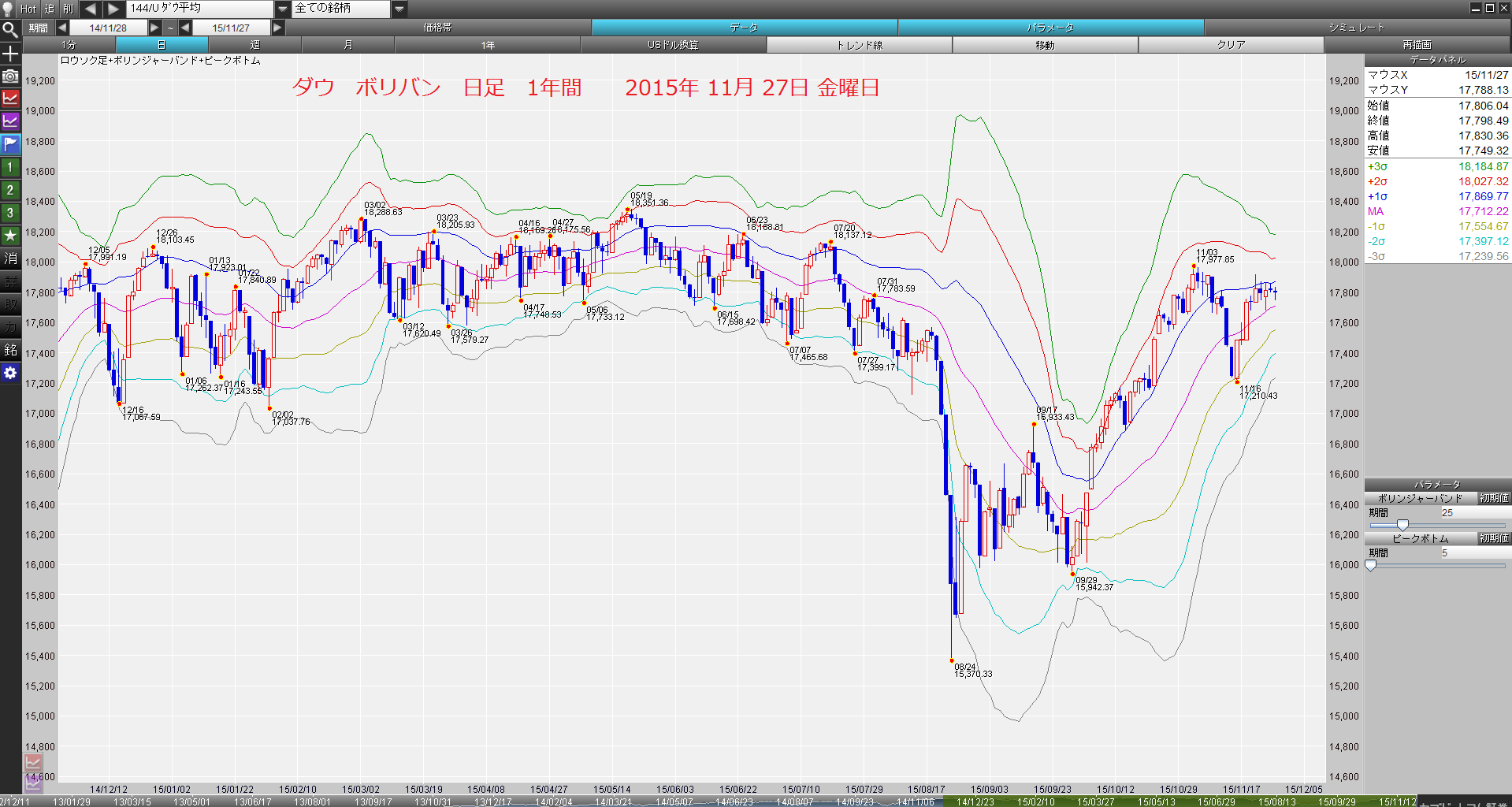Click USドル換算 dollar conversion button

(x=674, y=45)
